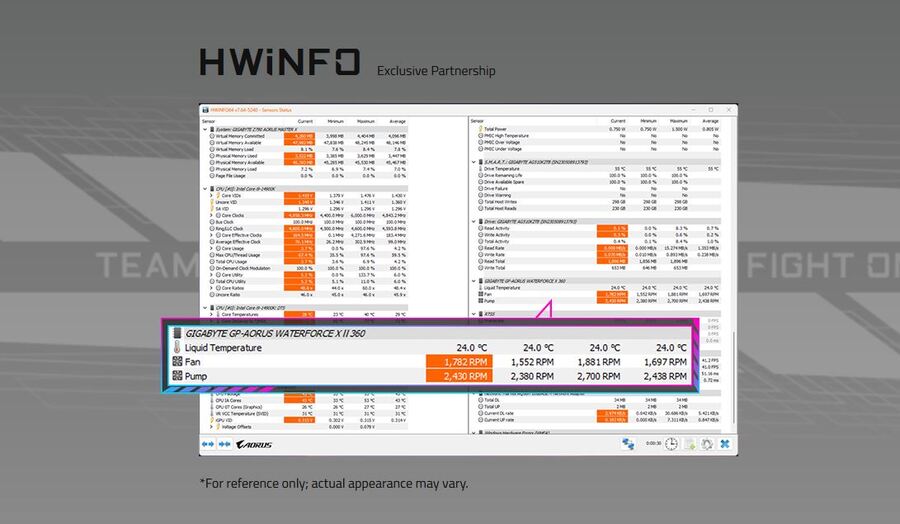900x524 pixels.
Task: Click the right pane Average column header
Action: point(710,121)
